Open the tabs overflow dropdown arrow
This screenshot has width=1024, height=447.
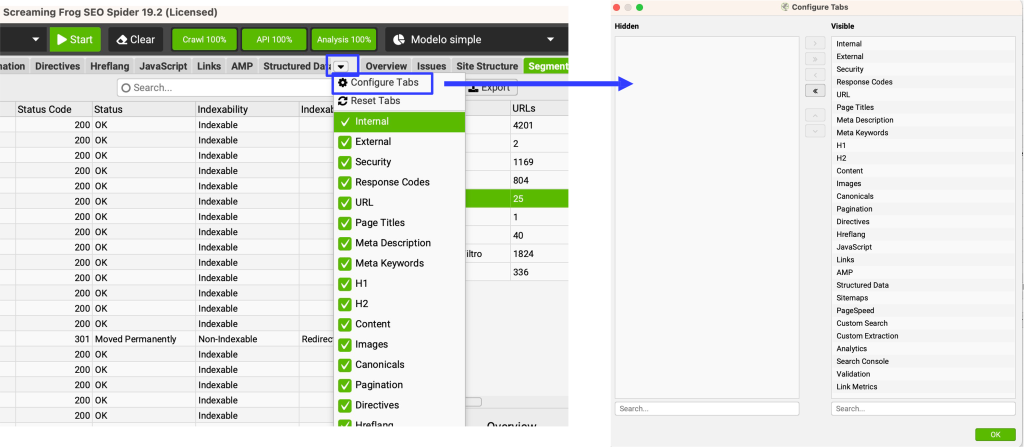pyautogui.click(x=341, y=67)
